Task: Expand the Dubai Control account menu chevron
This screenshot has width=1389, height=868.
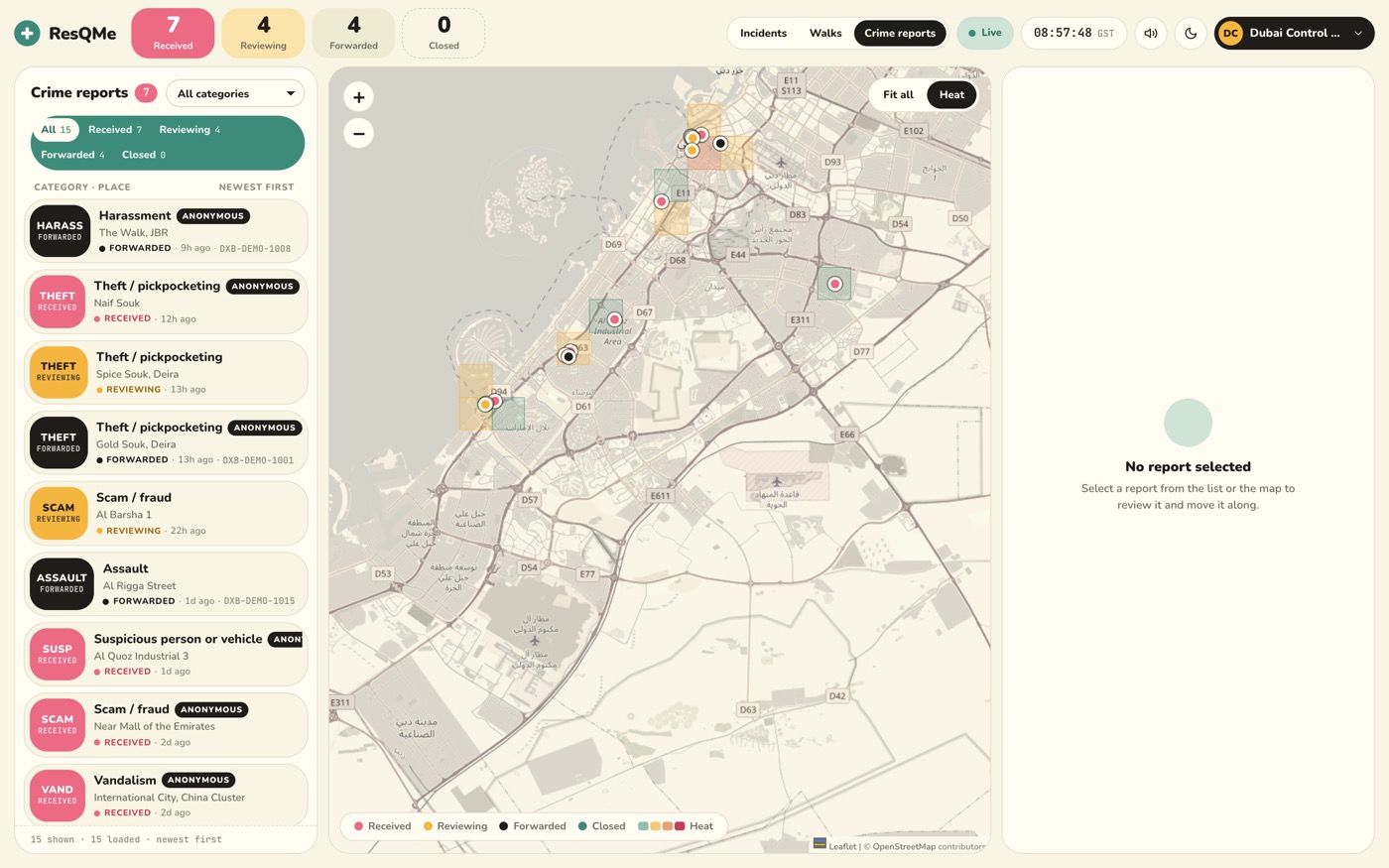Action: click(1358, 33)
